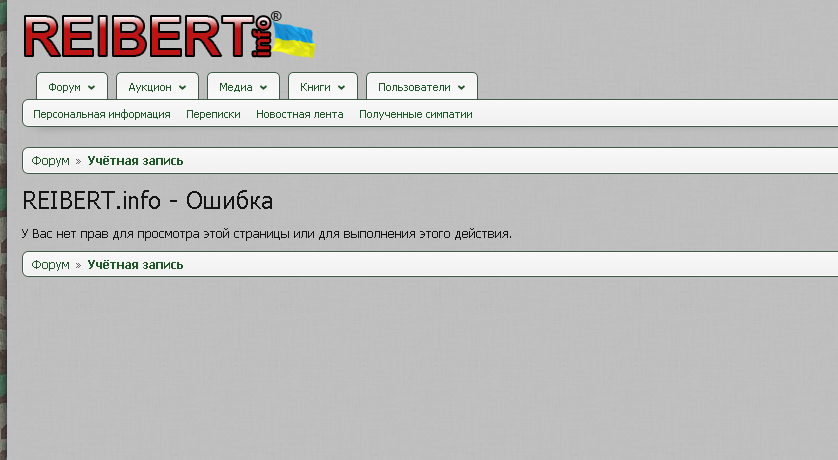Open the Переписки link
The width and height of the screenshot is (838, 460).
pos(213,114)
